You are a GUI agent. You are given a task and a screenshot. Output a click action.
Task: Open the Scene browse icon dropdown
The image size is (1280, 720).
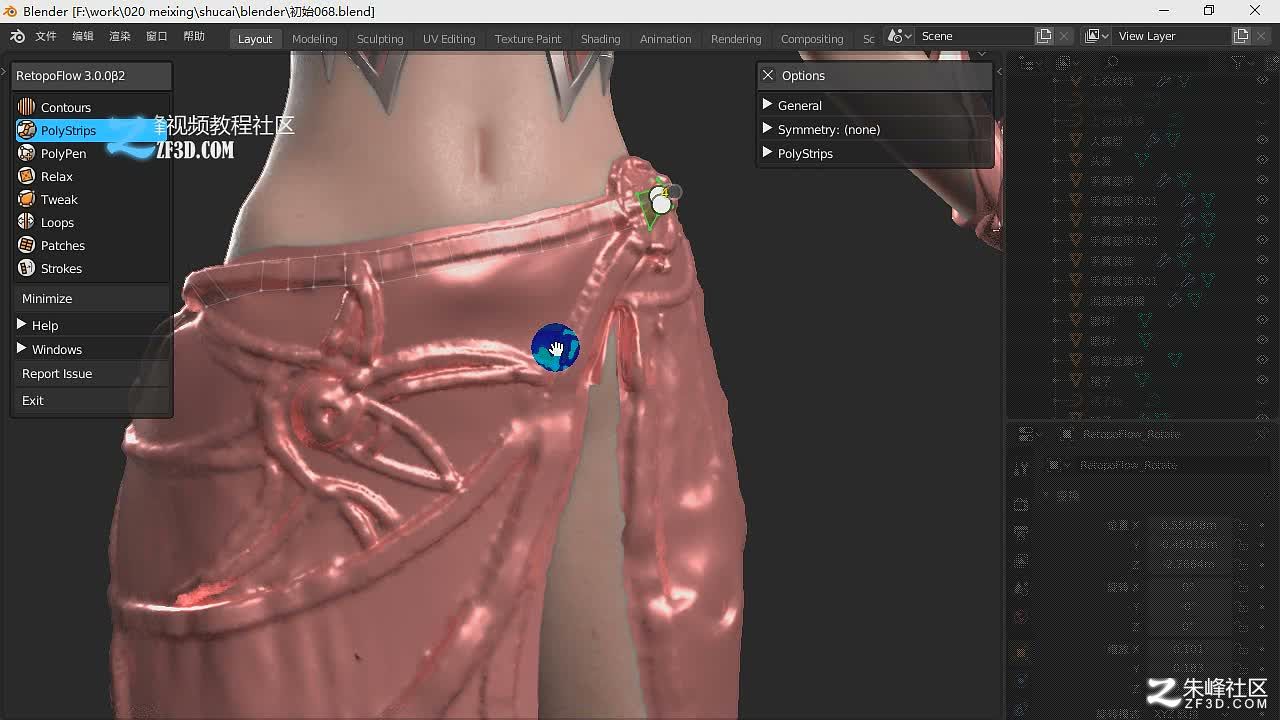click(900, 36)
